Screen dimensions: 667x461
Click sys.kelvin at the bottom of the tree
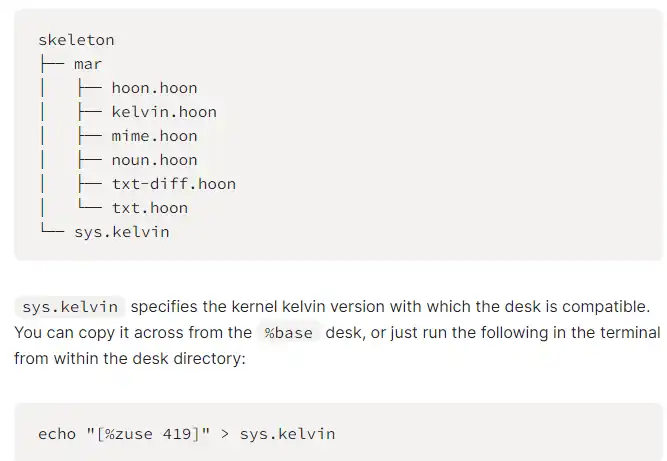pyautogui.click(x=121, y=232)
